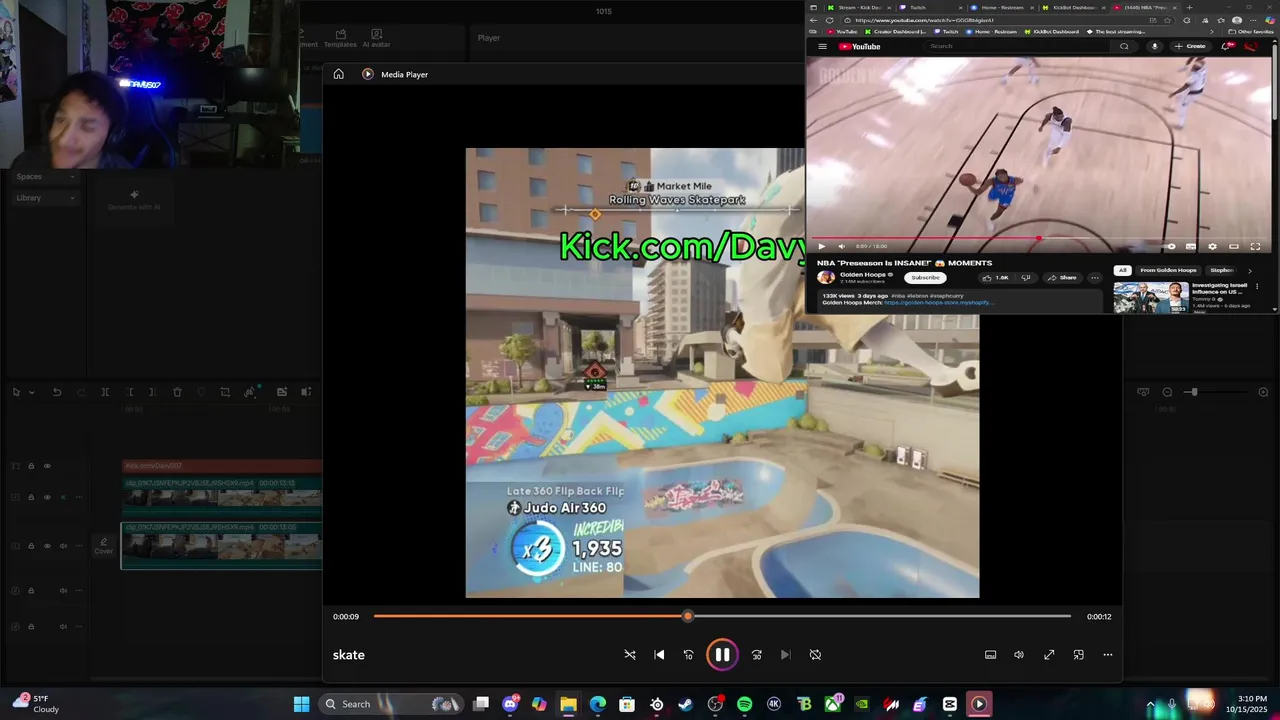Screen dimensions: 1280x720
Task: Click Media Player seek bar thumb
Action: pos(687,616)
